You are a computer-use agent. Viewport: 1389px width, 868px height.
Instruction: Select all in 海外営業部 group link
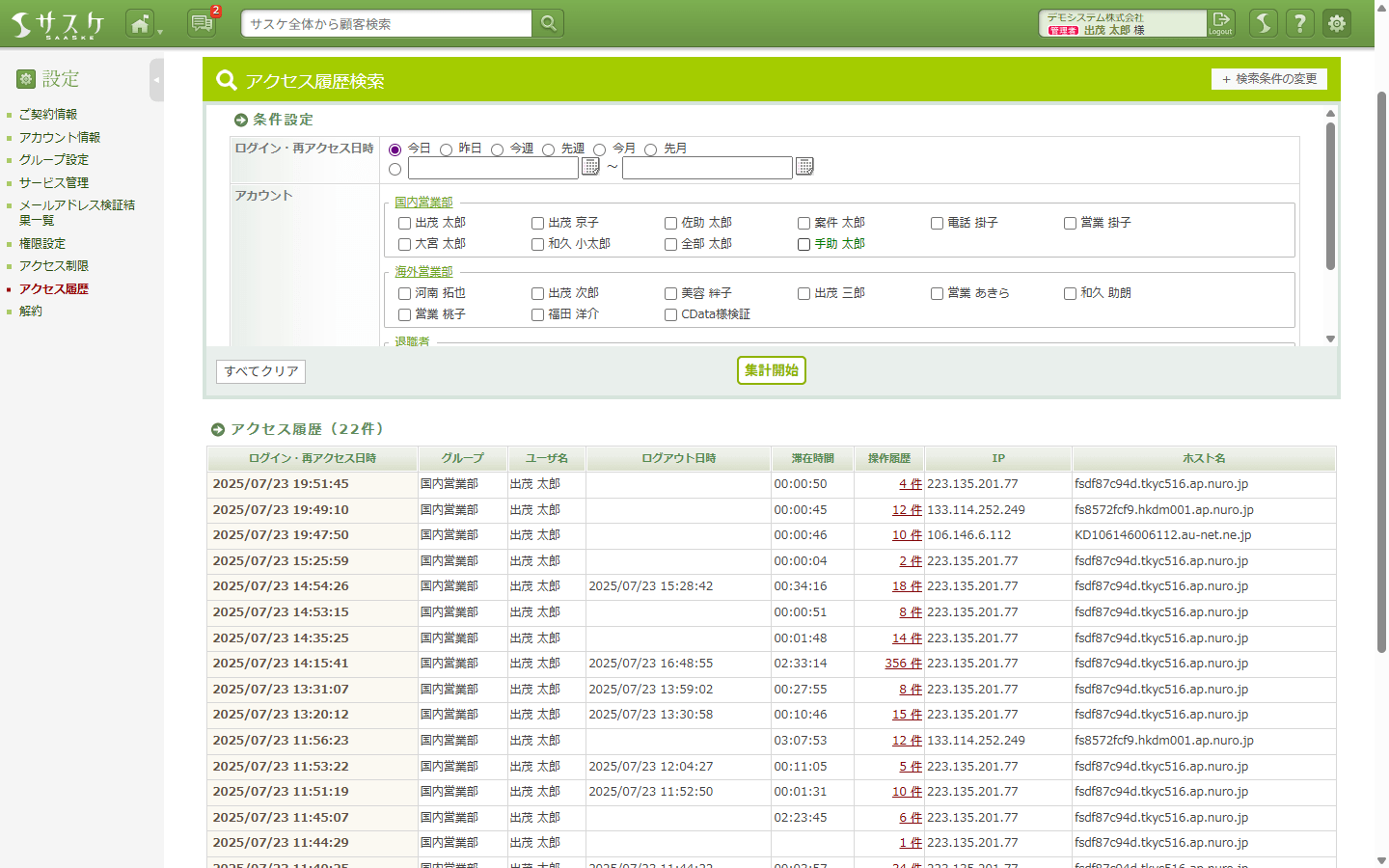[x=423, y=272]
